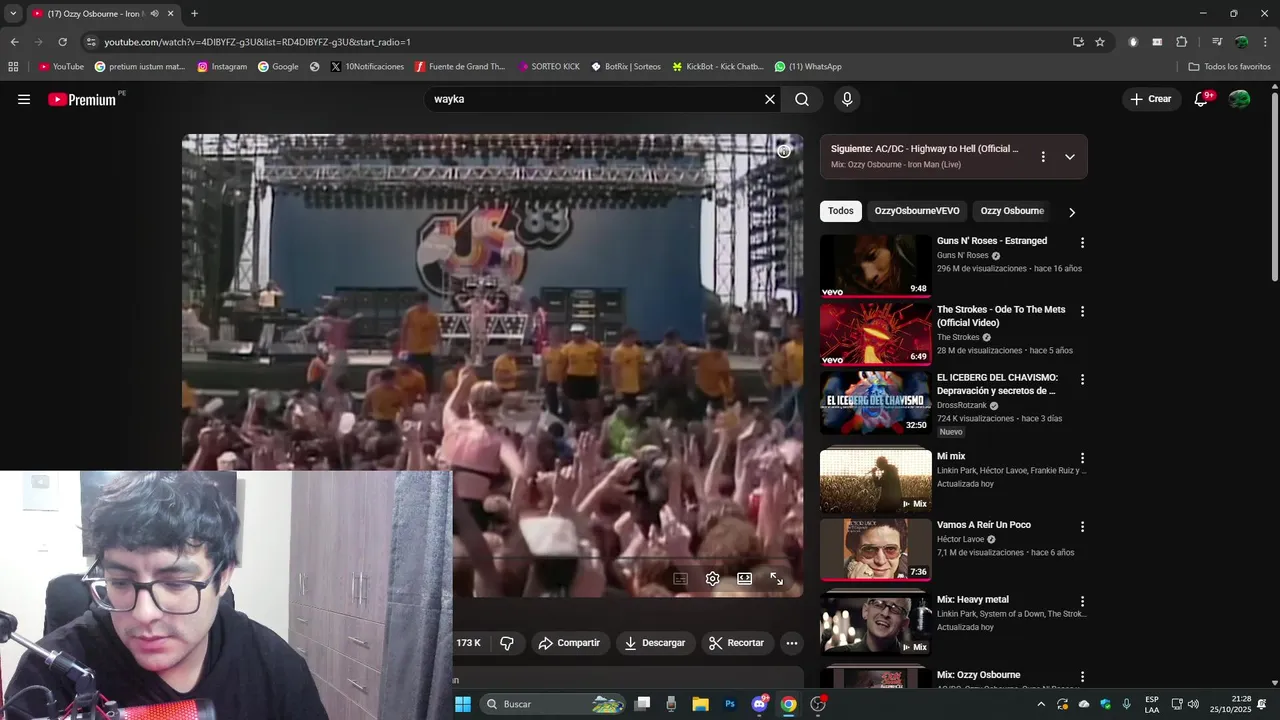Open Mix: Heavy metal thumbnail
1280x720 pixels.
tap(875, 624)
